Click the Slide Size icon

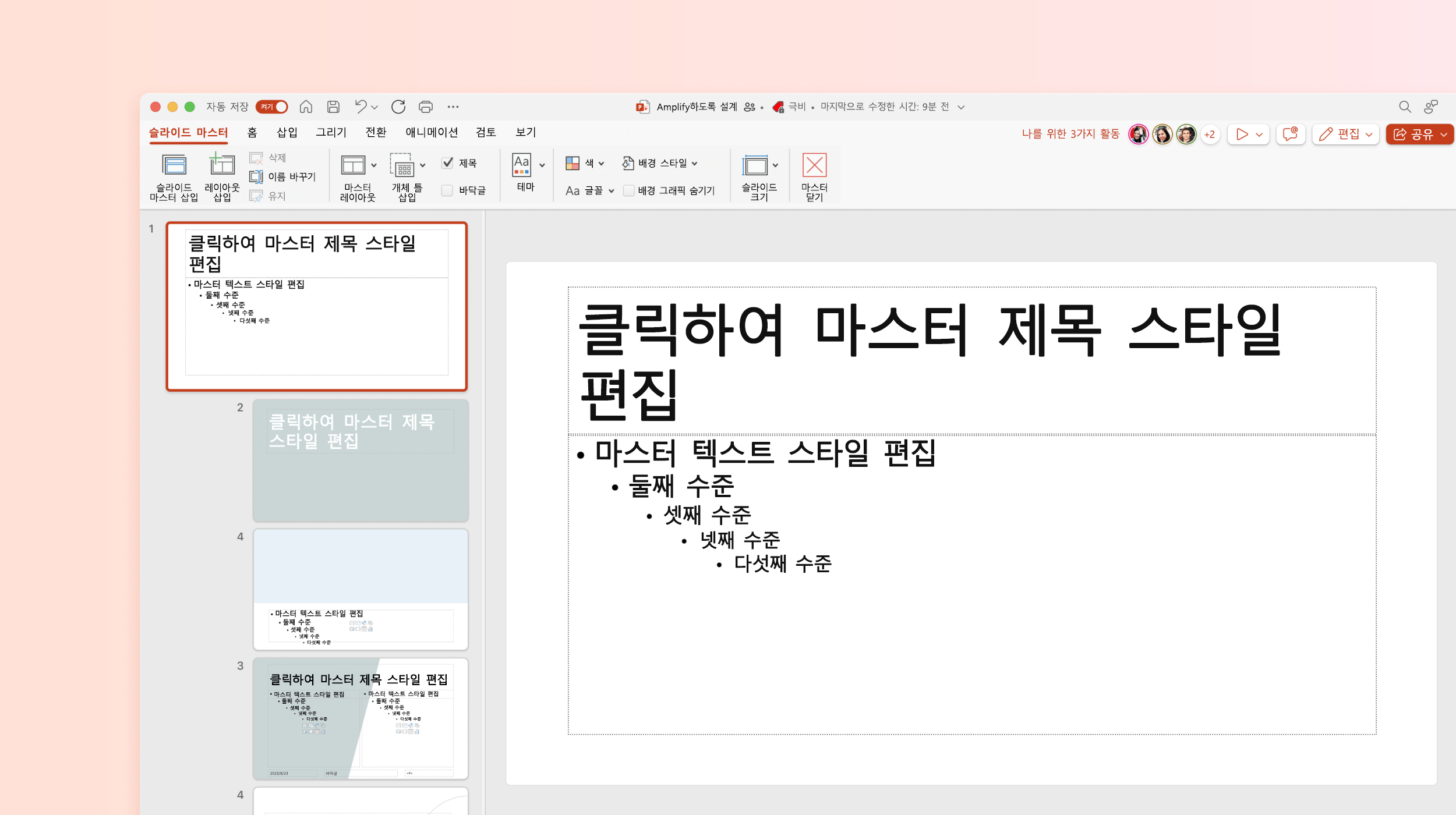coord(755,165)
